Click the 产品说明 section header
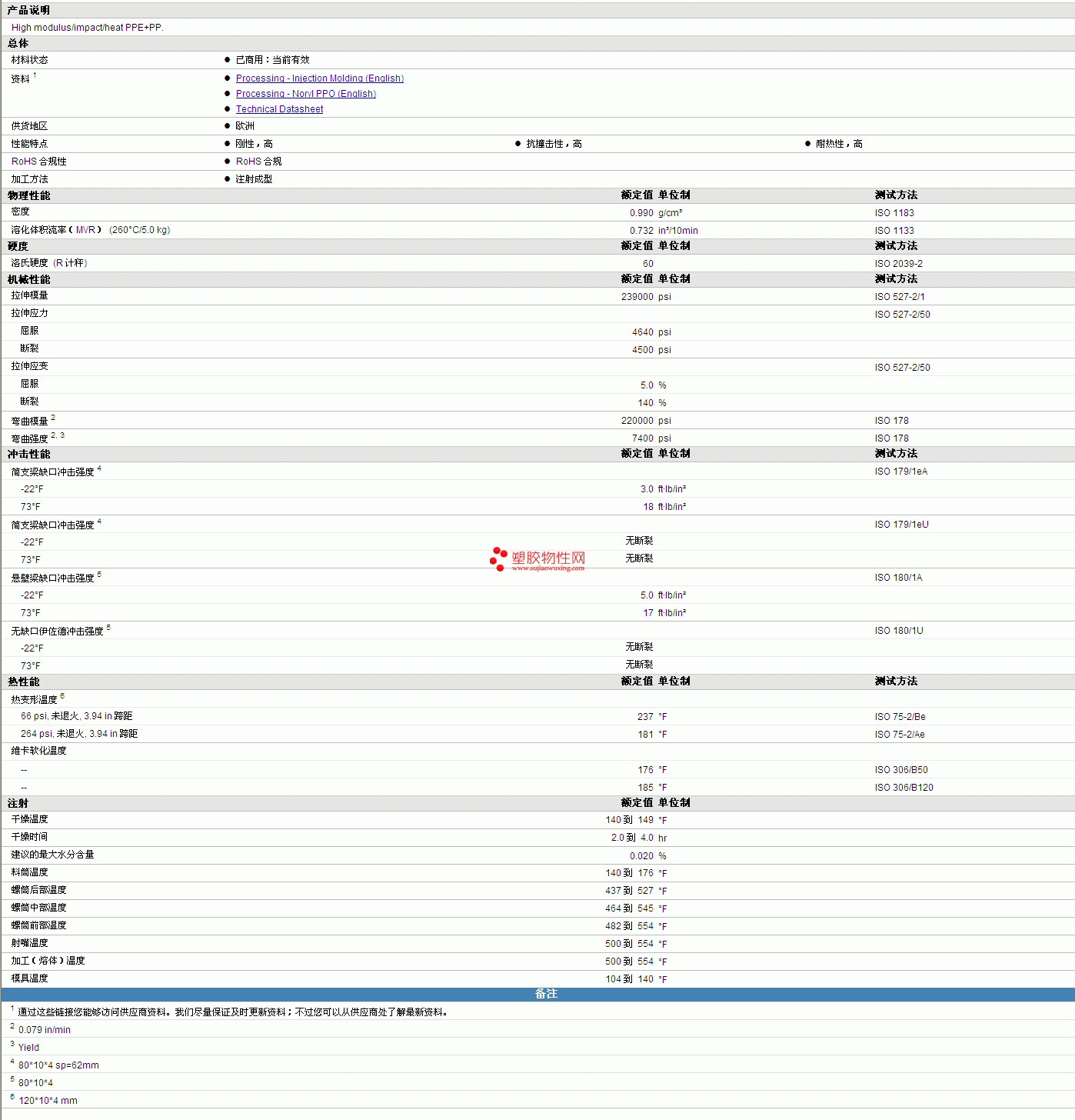The width and height of the screenshot is (1075, 1120). (28, 10)
